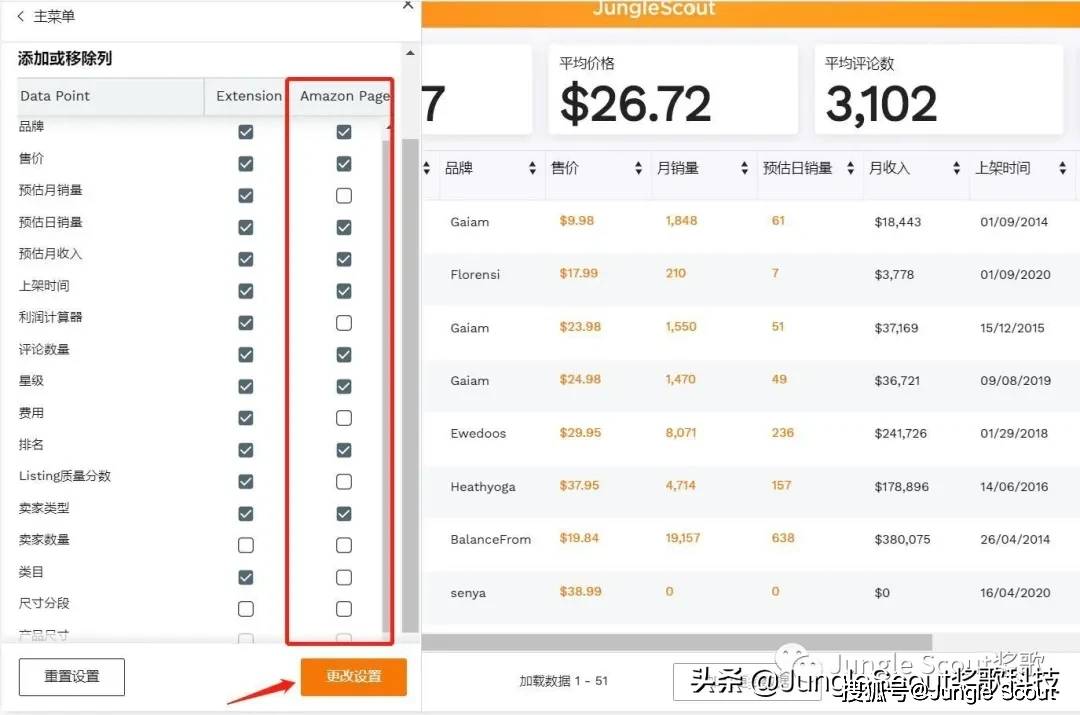Enable Amazon Page checkbox for 预估月销量

[x=344, y=196]
